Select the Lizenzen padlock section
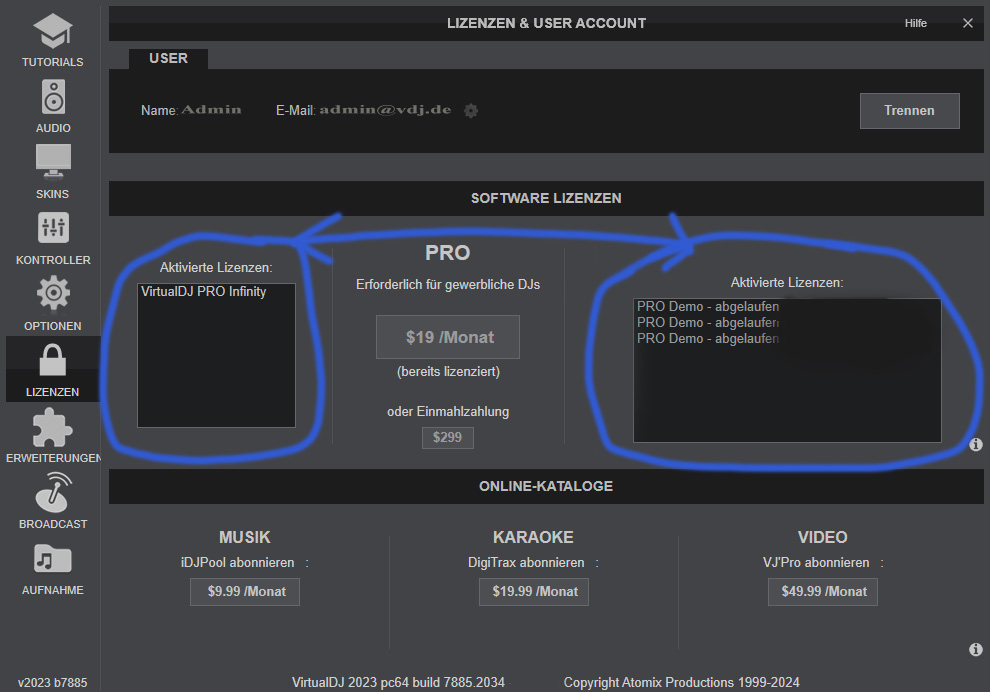 (52, 370)
